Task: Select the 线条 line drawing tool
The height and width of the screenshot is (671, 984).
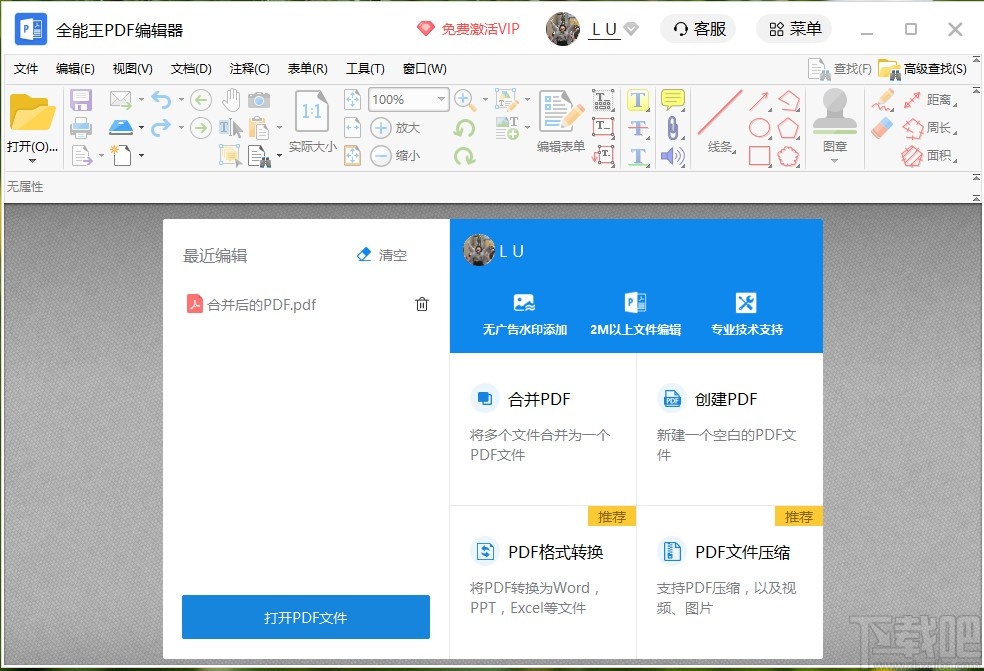Action: coord(720,122)
